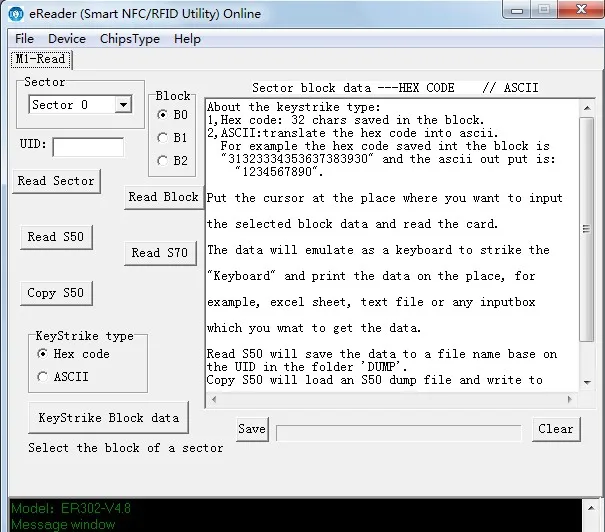Choose Hex code keystrike type
Viewport: 605px width, 532px height.
pos(42,354)
